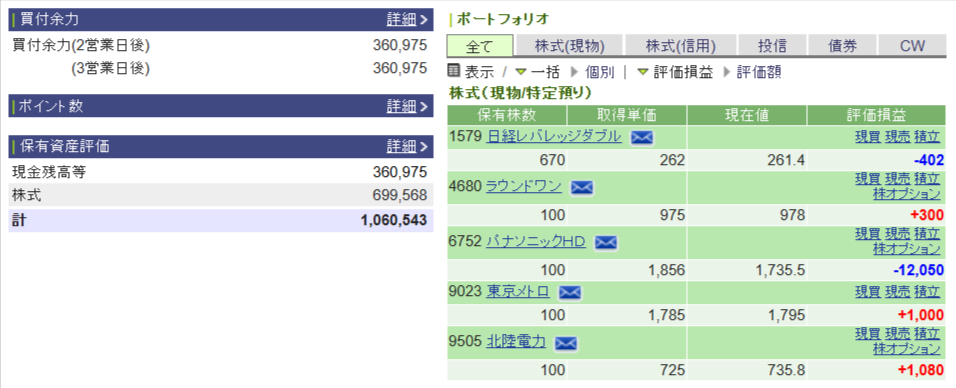Image resolution: width=956 pixels, height=388 pixels.
Task: Open 詳細 link for ポイント数
Action: click(x=401, y=106)
